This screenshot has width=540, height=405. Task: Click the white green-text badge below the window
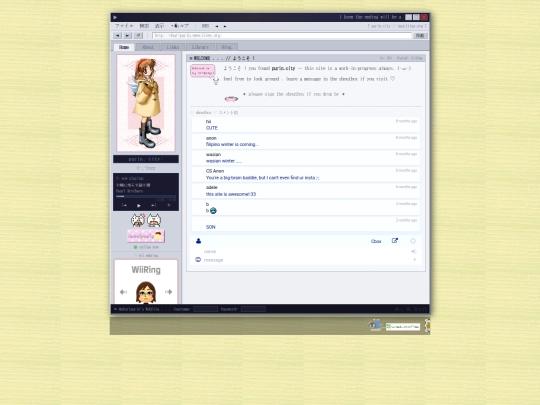[403, 326]
